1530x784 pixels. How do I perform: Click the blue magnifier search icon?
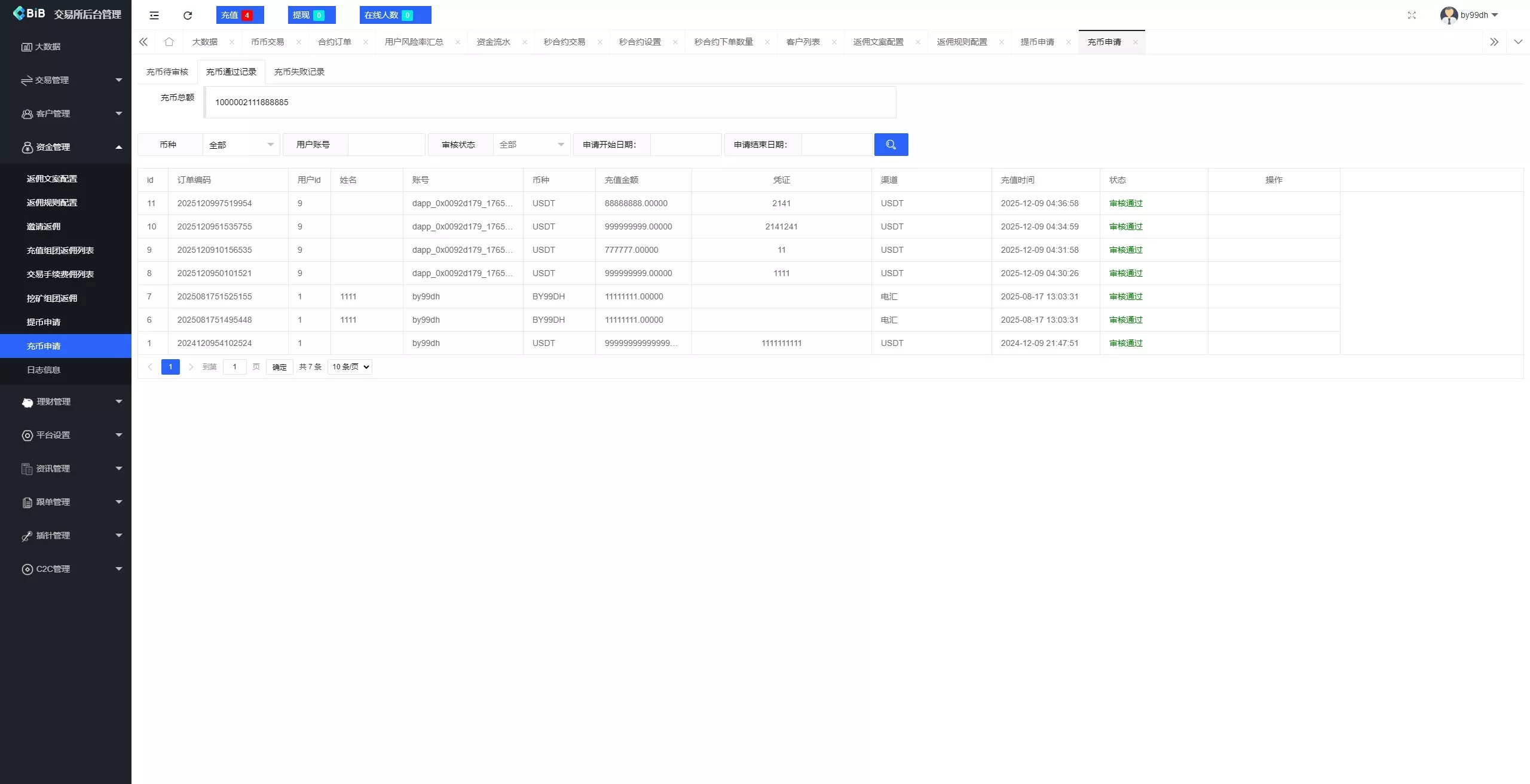891,144
